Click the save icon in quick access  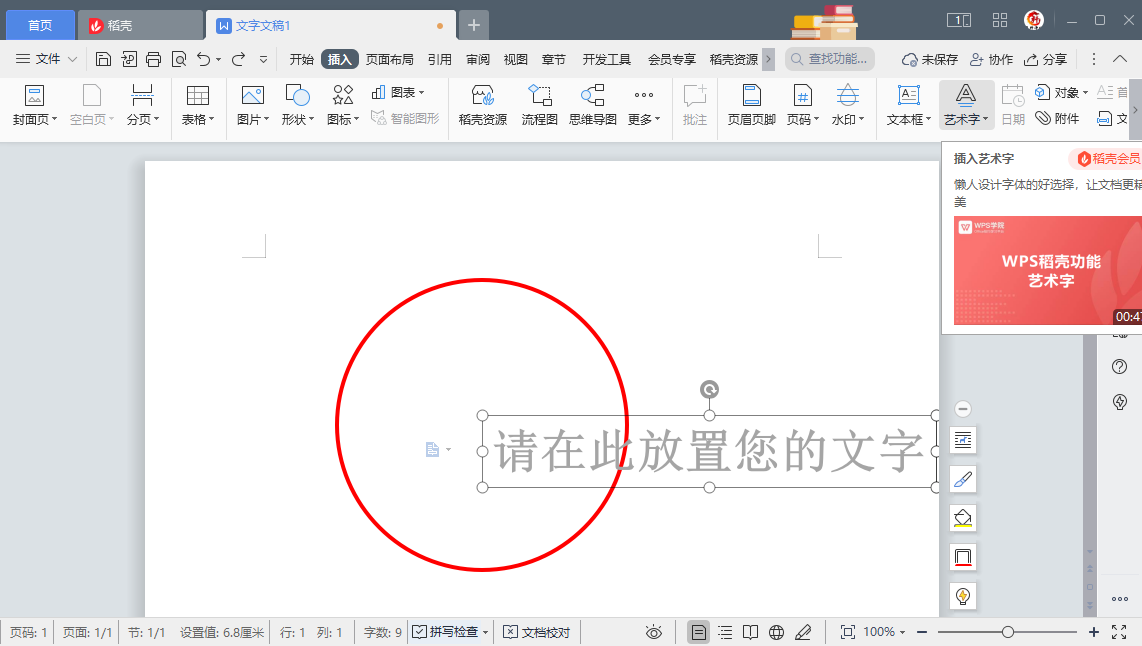pos(103,60)
